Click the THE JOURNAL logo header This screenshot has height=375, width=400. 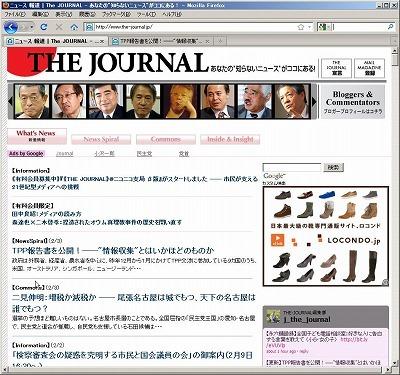click(108, 62)
